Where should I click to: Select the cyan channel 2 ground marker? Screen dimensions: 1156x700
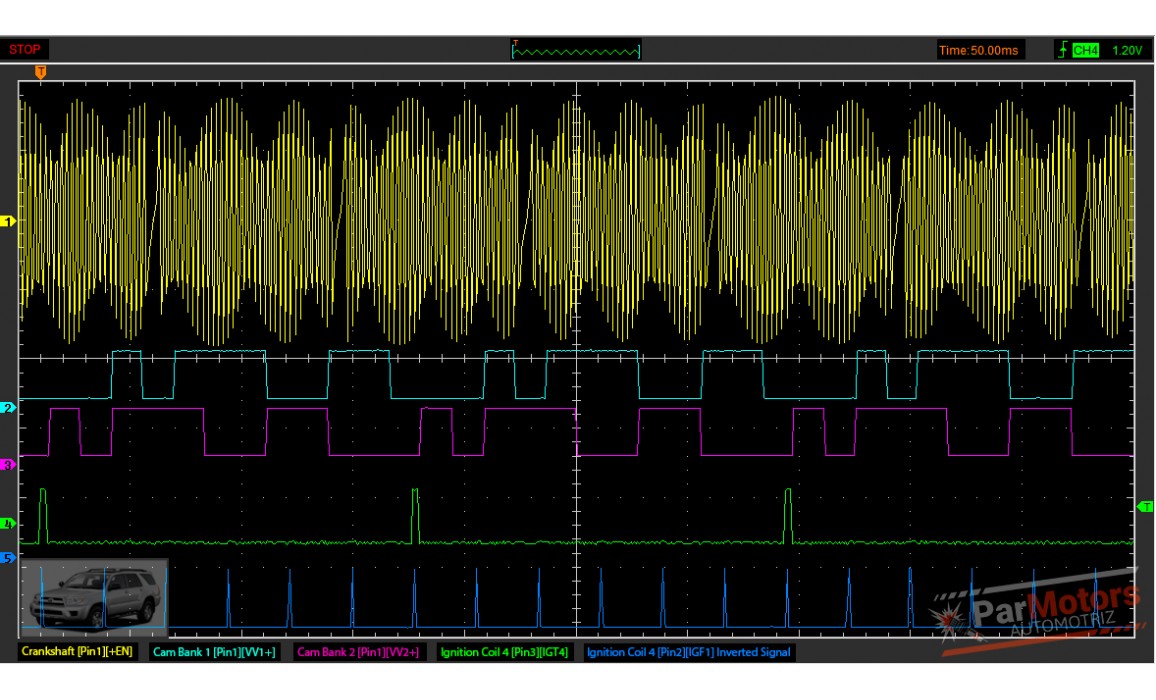pyautogui.click(x=9, y=408)
